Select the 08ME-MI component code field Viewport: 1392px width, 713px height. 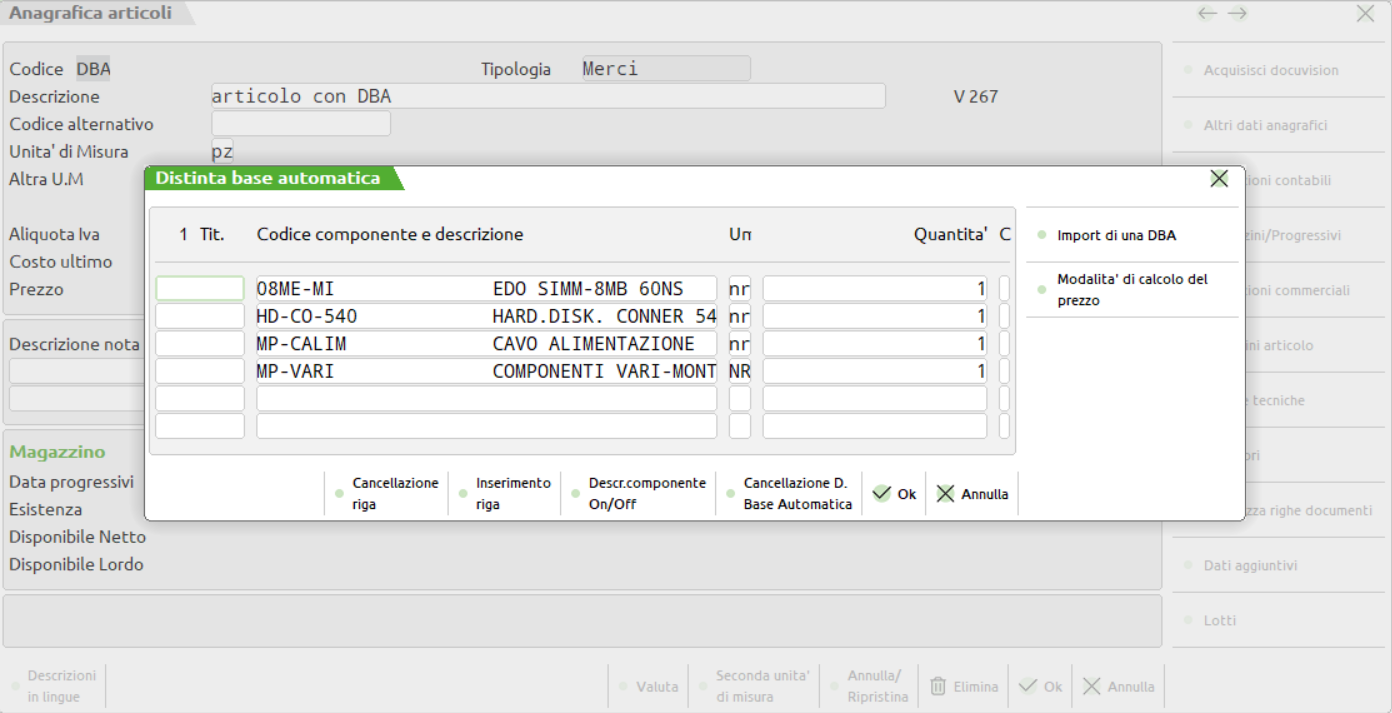[486, 289]
